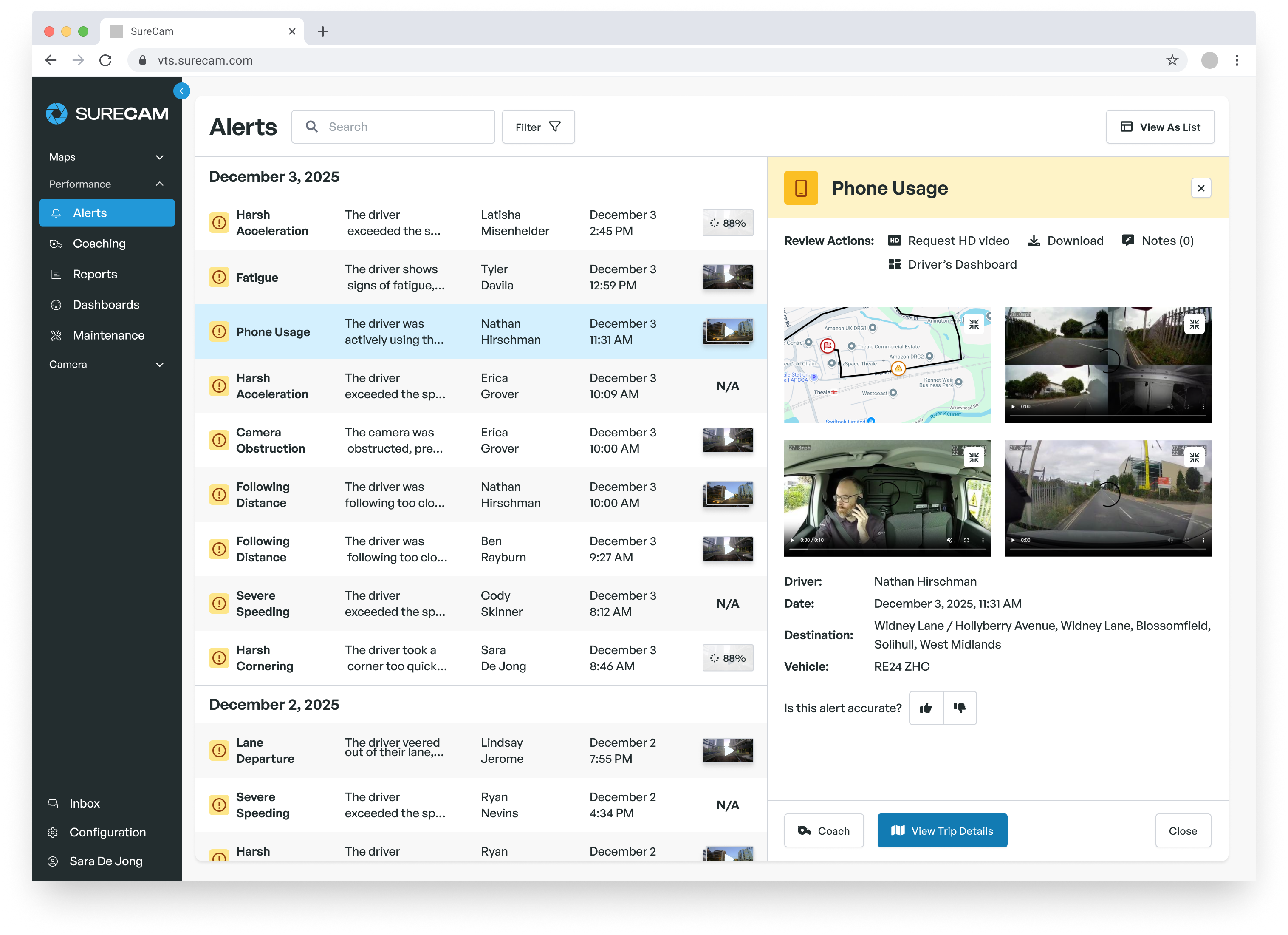Play the in-cab driver video

793,540
